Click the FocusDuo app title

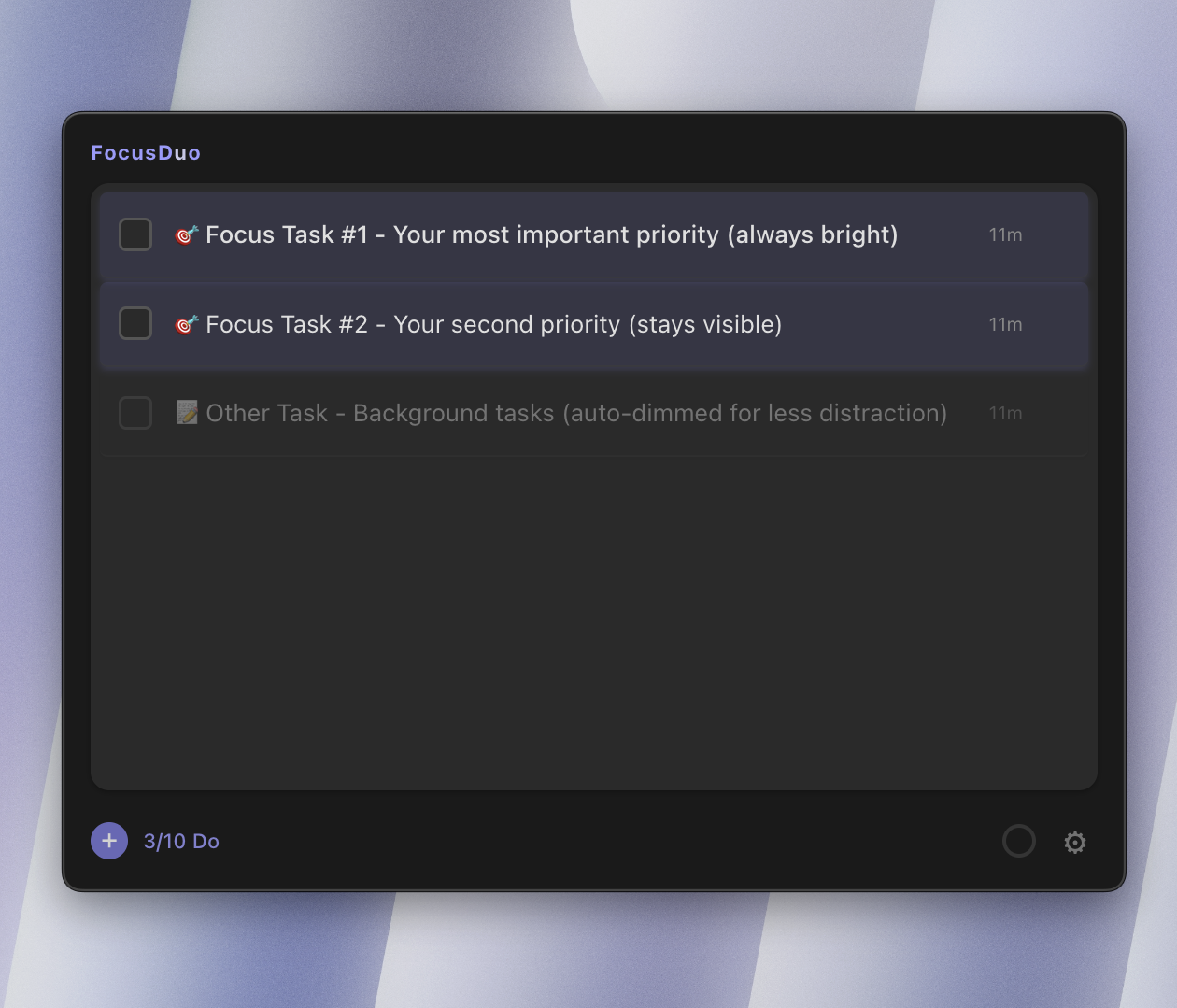[x=146, y=153]
